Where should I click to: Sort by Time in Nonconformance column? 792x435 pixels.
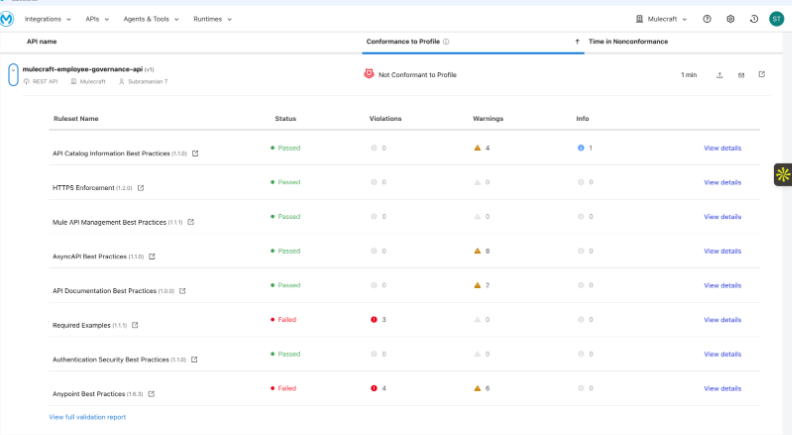(x=628, y=42)
